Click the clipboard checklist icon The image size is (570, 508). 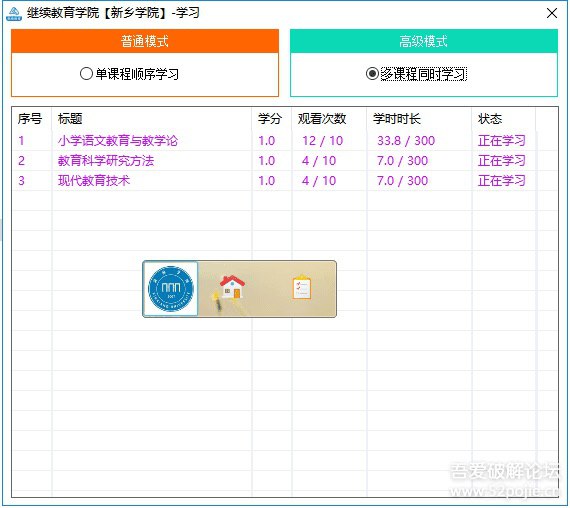tap(302, 288)
